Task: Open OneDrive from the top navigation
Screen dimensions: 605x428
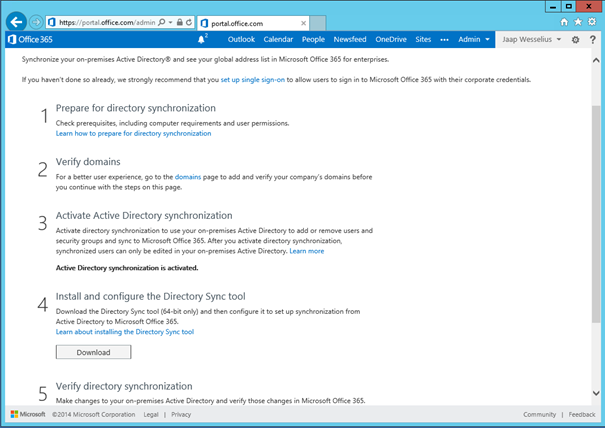Action: click(391, 39)
